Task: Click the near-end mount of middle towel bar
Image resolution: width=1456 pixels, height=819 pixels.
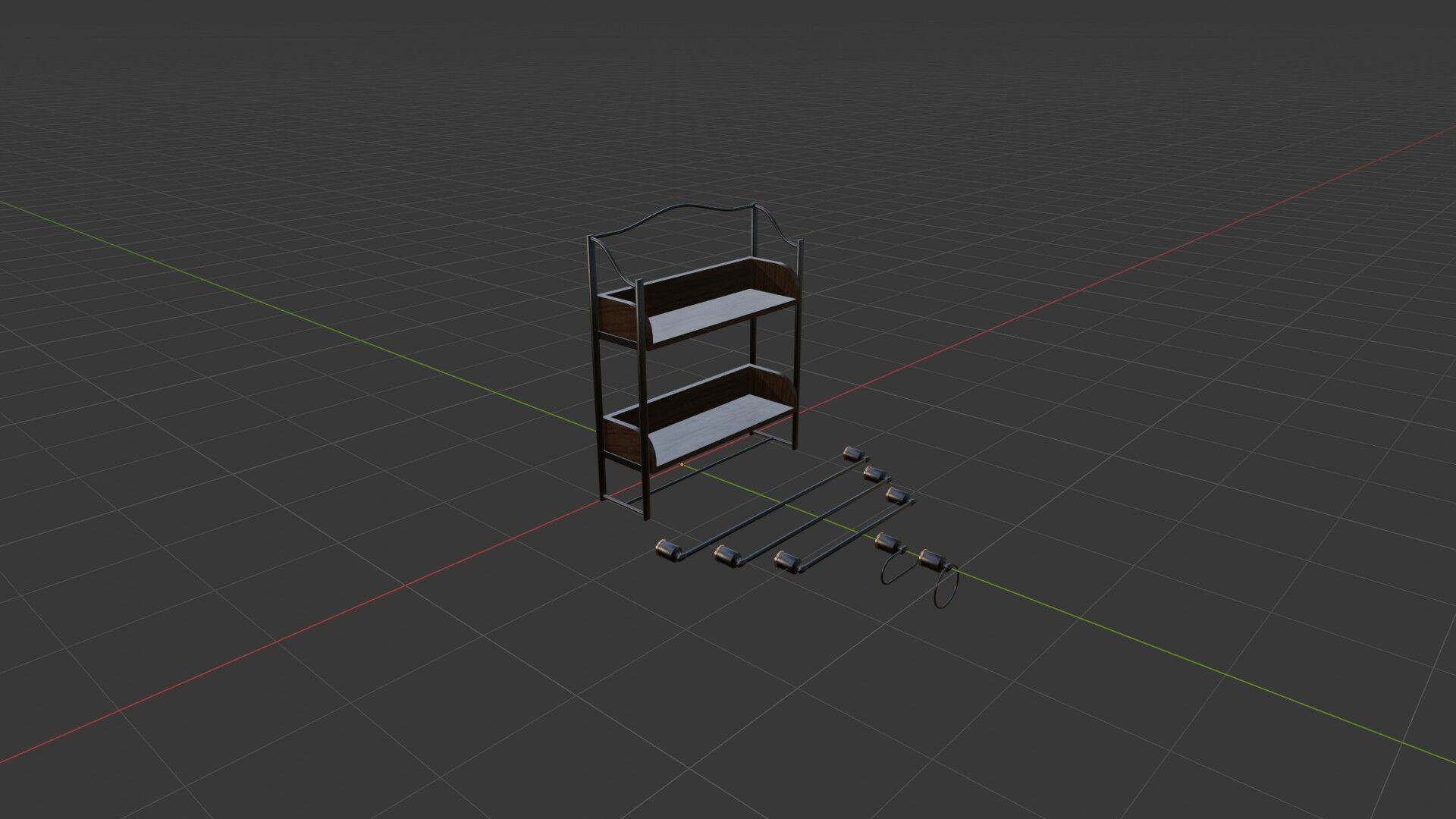Action: point(728,557)
